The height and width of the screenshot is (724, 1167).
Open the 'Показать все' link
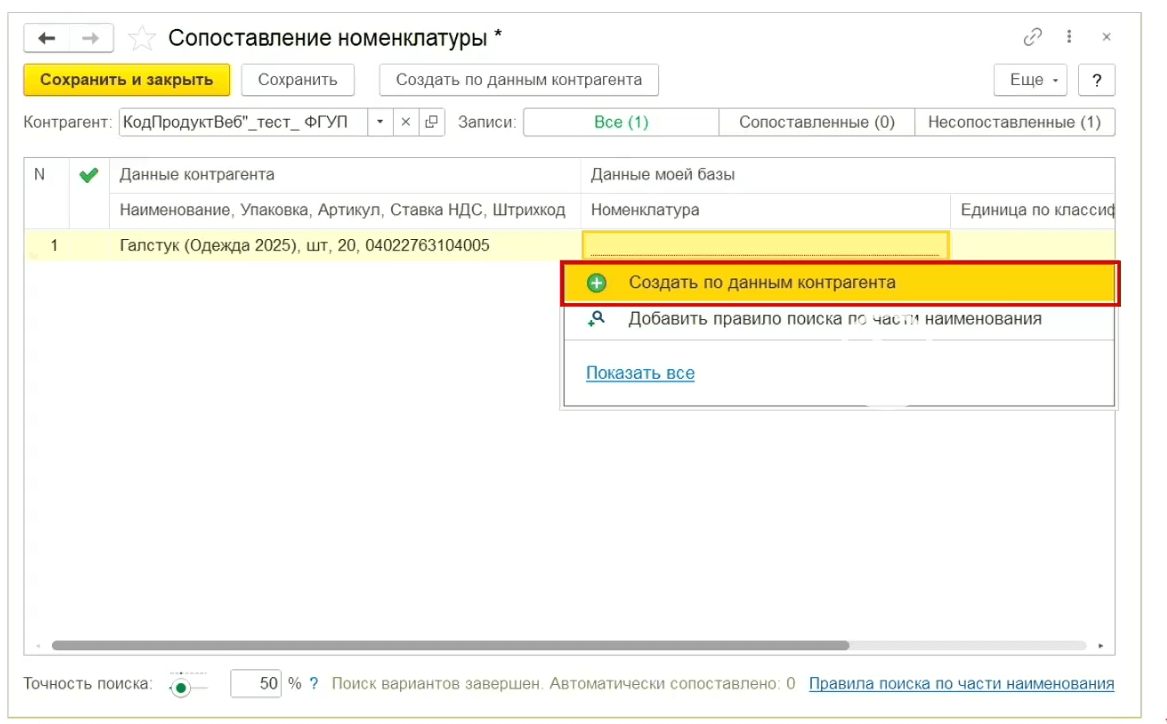click(x=640, y=373)
